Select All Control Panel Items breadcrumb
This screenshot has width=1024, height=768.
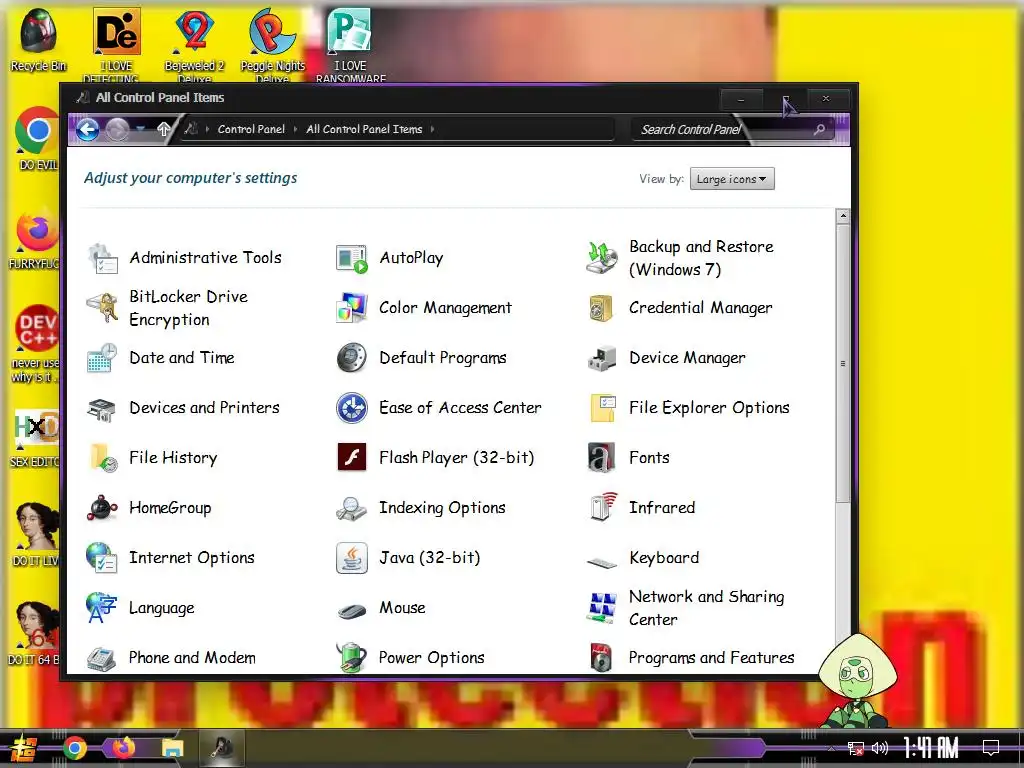point(364,129)
